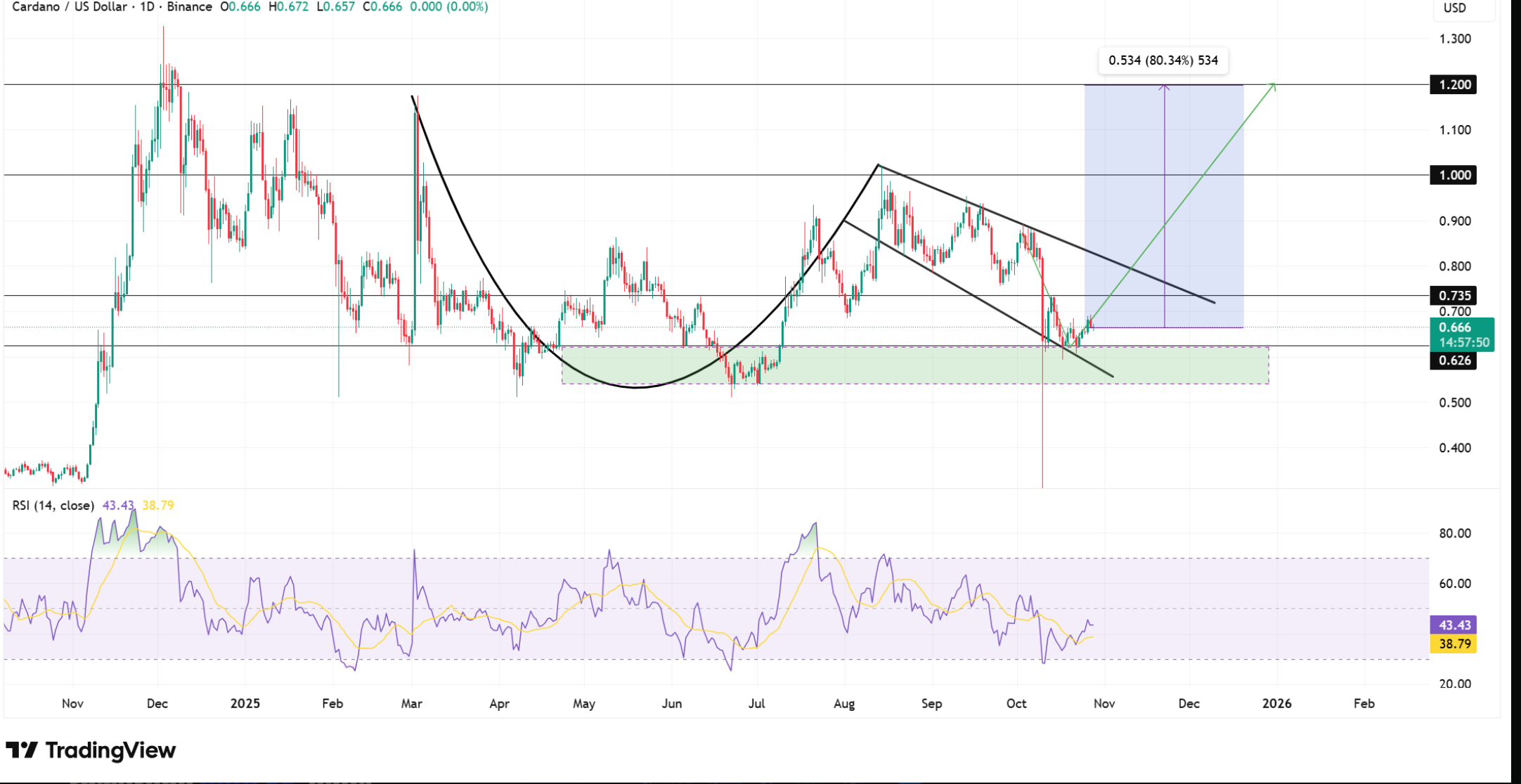This screenshot has height=784, width=1521.
Task: Click the TradingView logo
Action: click(91, 750)
